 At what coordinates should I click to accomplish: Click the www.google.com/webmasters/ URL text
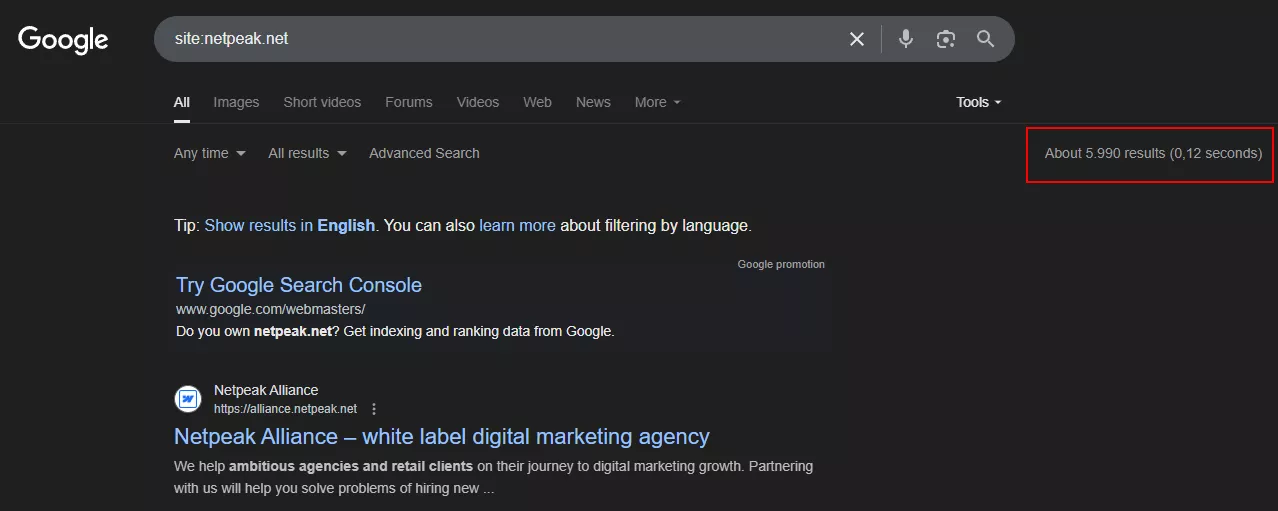(x=271, y=309)
